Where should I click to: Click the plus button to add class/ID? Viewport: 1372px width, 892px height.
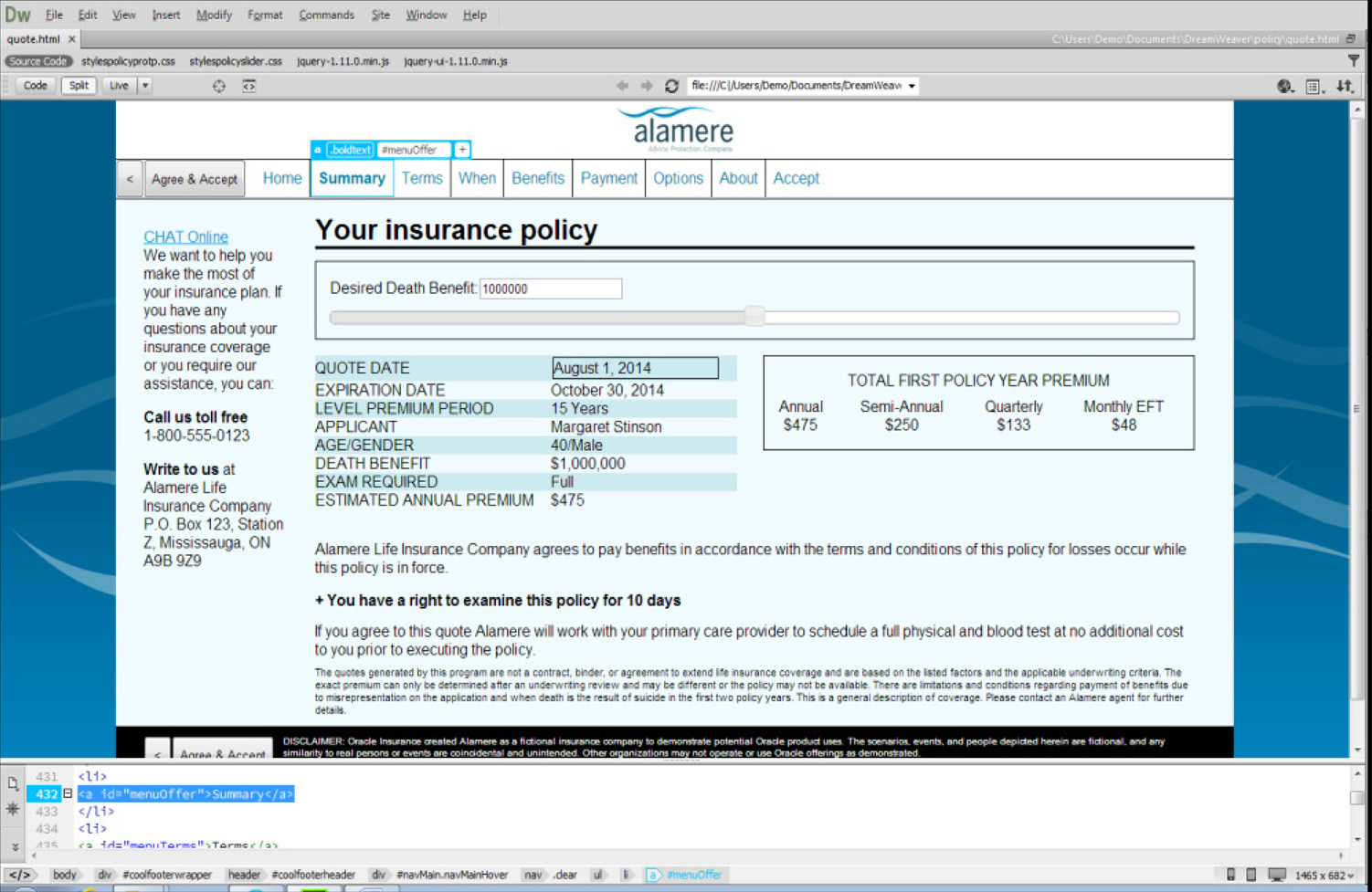coord(462,150)
